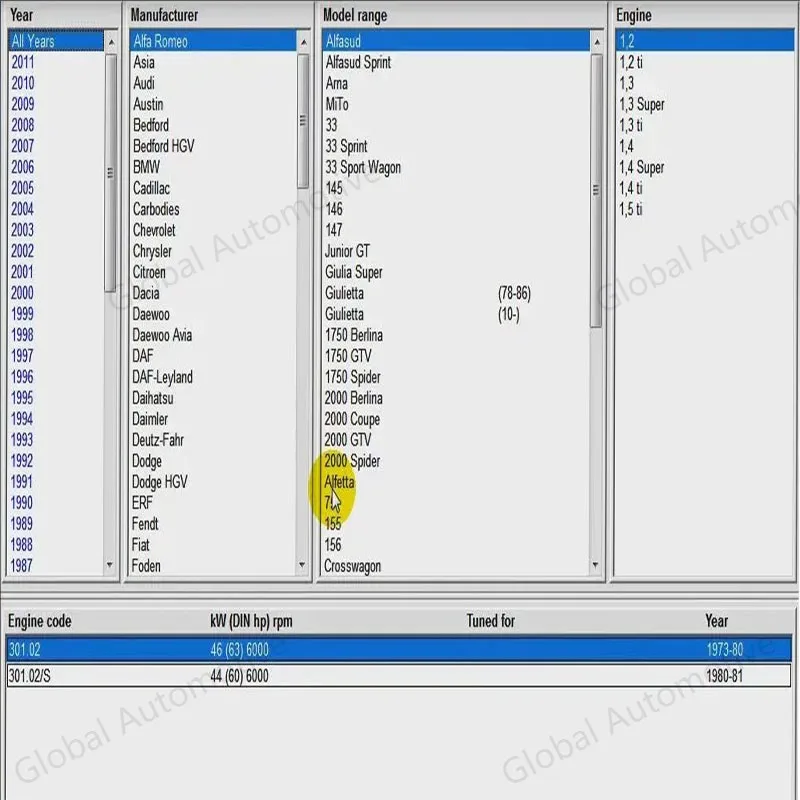This screenshot has height=800, width=800.
Task: Select Audi manufacturer
Action: [x=144, y=83]
